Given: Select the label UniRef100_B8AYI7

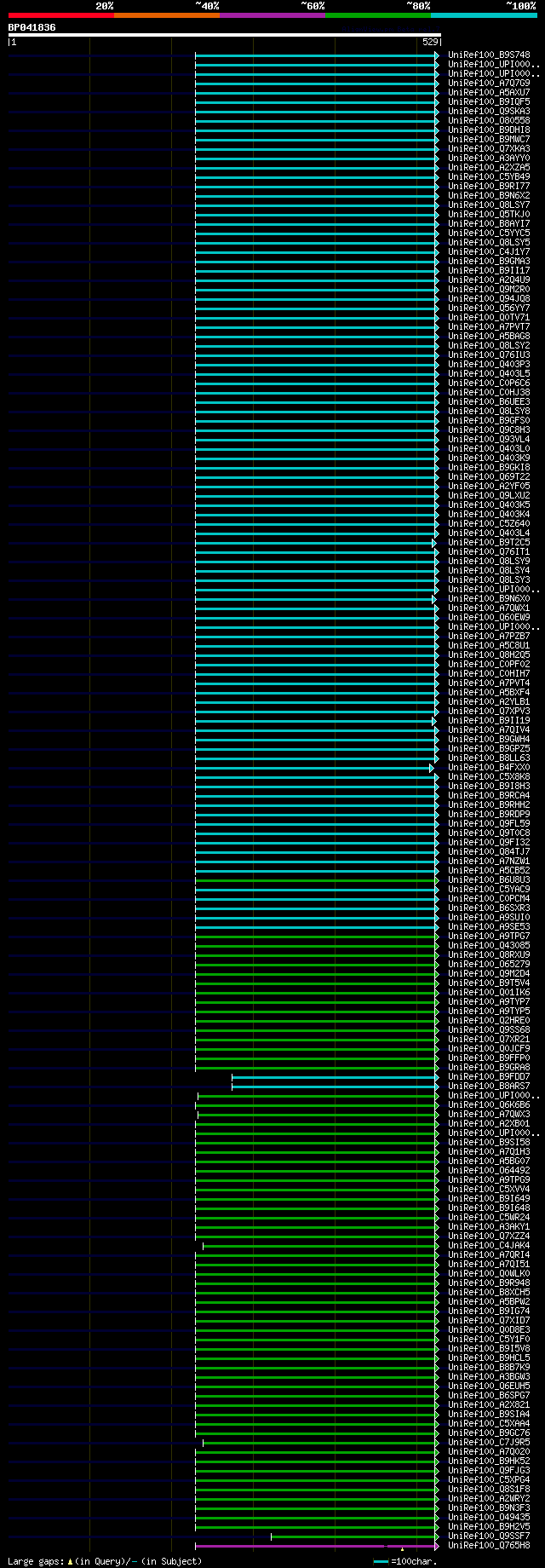Looking at the screenshot, I should point(489,224).
